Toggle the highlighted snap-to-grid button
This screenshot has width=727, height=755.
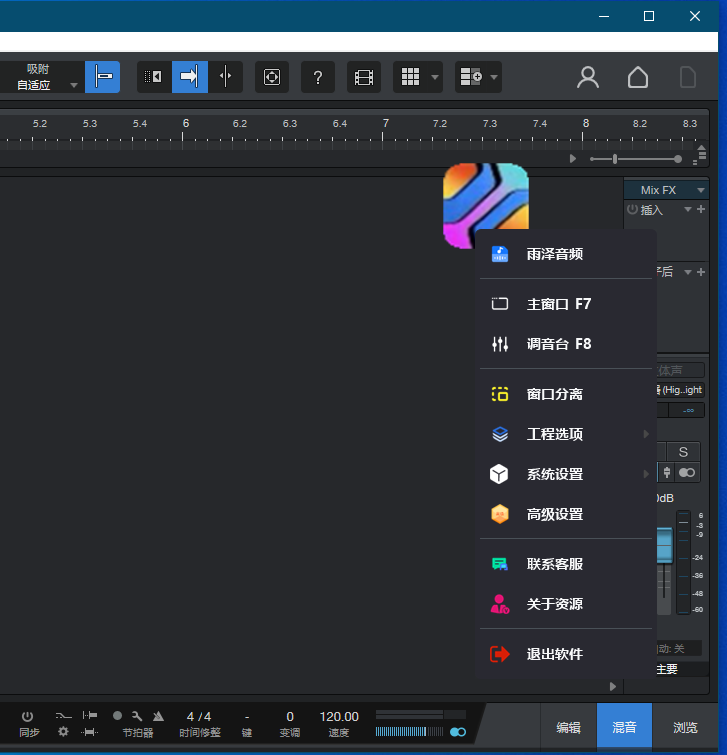[x=102, y=77]
